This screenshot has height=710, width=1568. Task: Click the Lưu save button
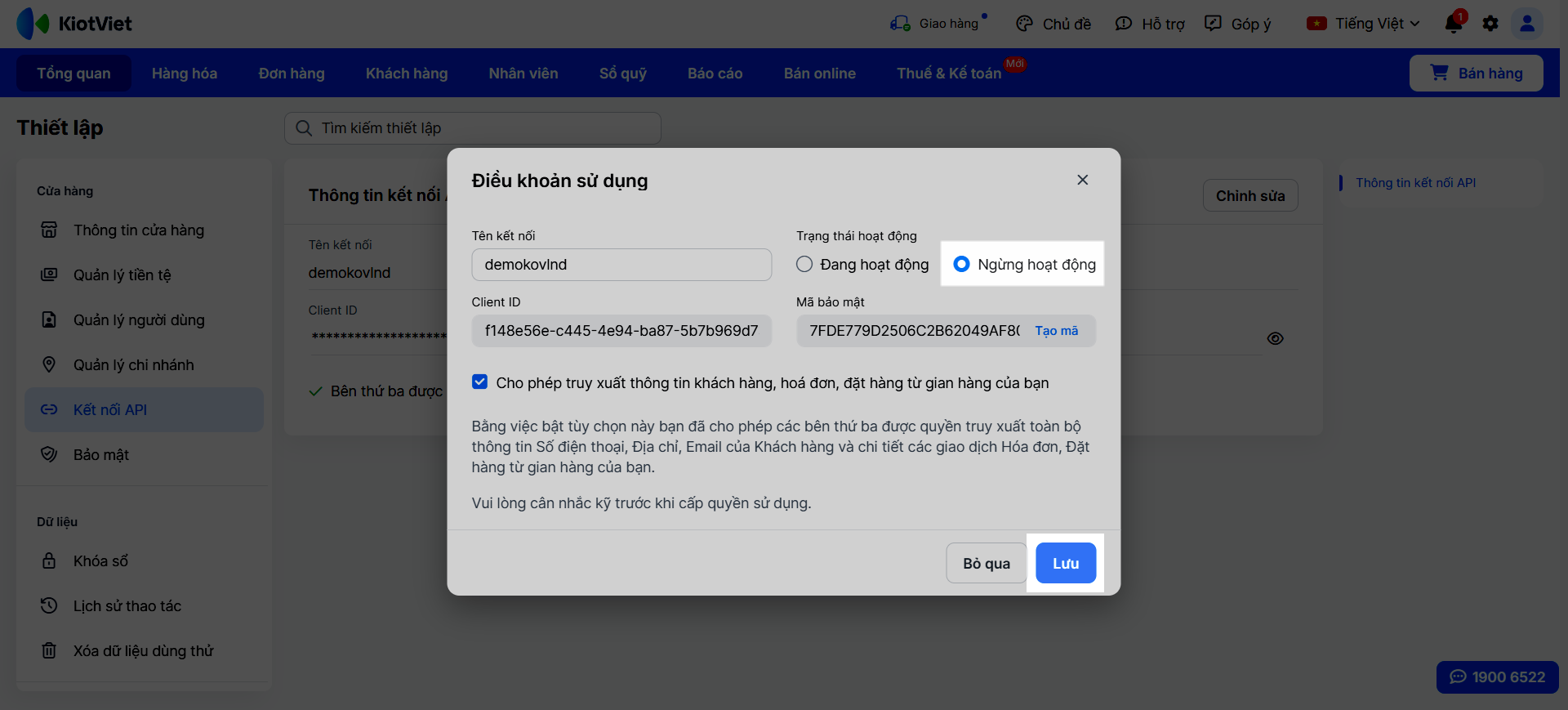1066,563
